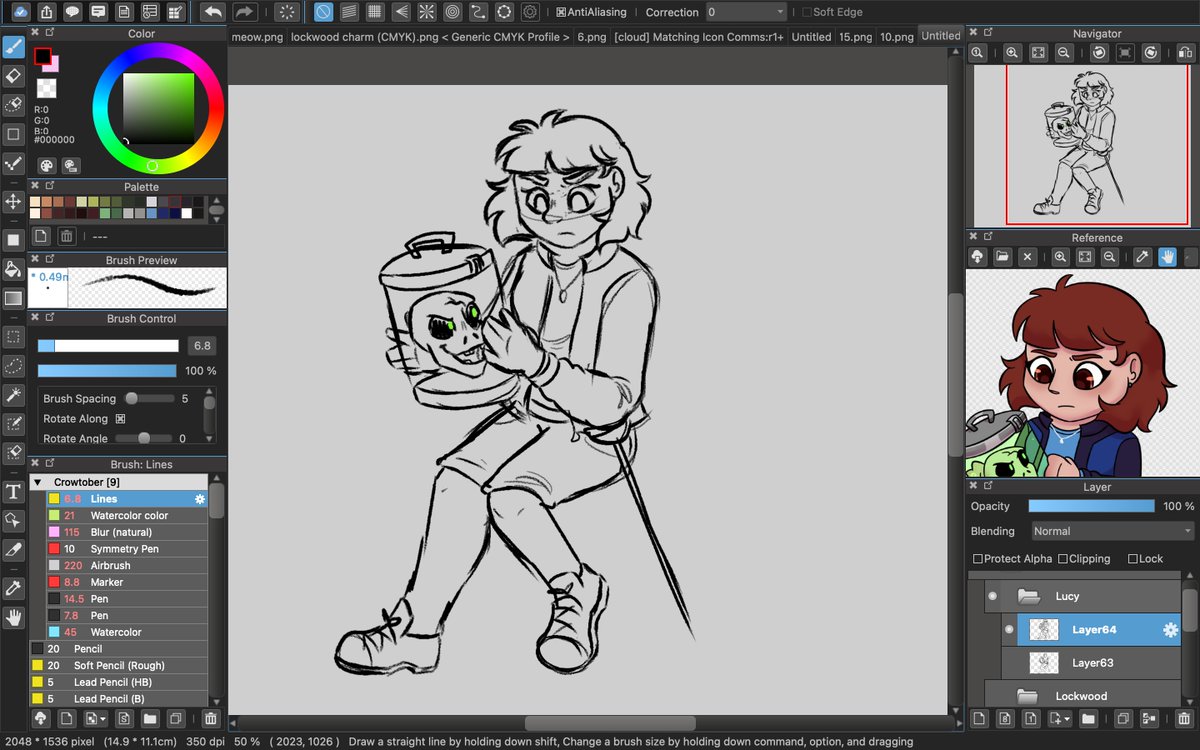Check the layer Lock option
This screenshot has width=1200, height=750.
click(x=1133, y=559)
